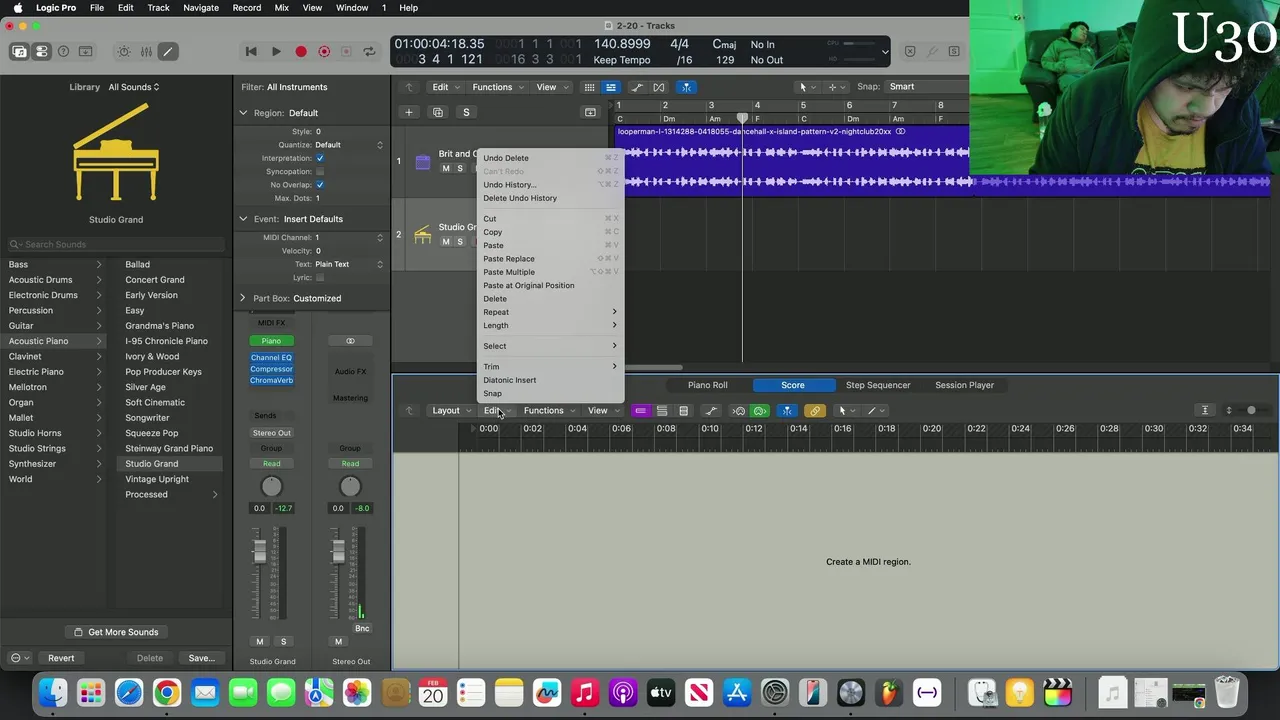Image resolution: width=1280 pixels, height=720 pixels.
Task: Open the Channel EQ plug-in slot
Action: [x=271, y=357]
